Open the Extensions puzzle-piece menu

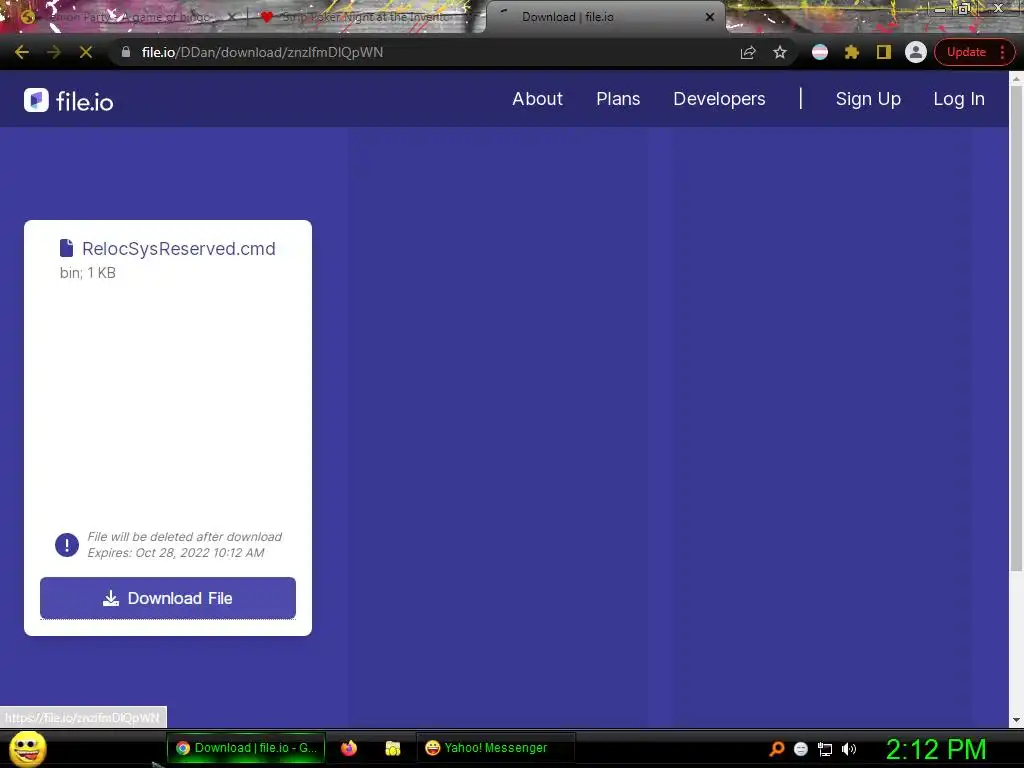click(852, 52)
